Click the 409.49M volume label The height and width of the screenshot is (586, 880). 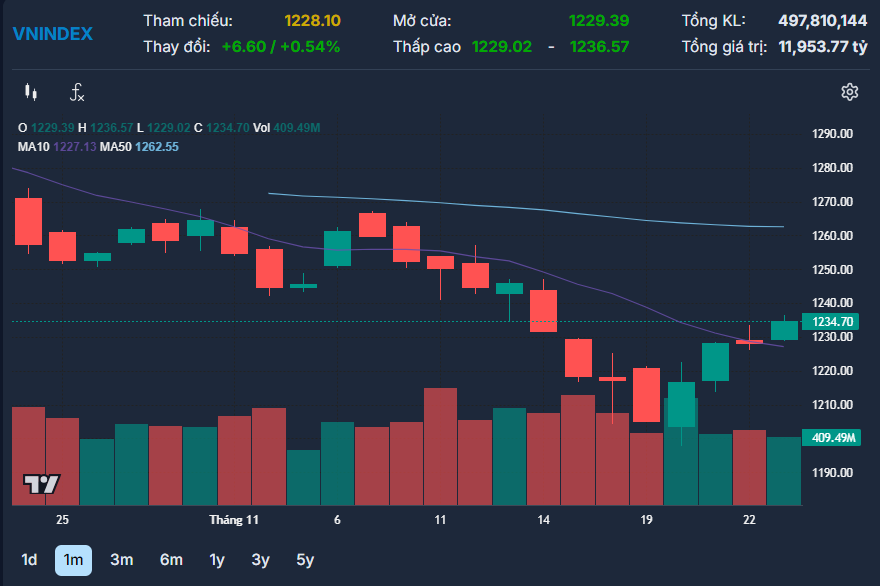(831, 438)
